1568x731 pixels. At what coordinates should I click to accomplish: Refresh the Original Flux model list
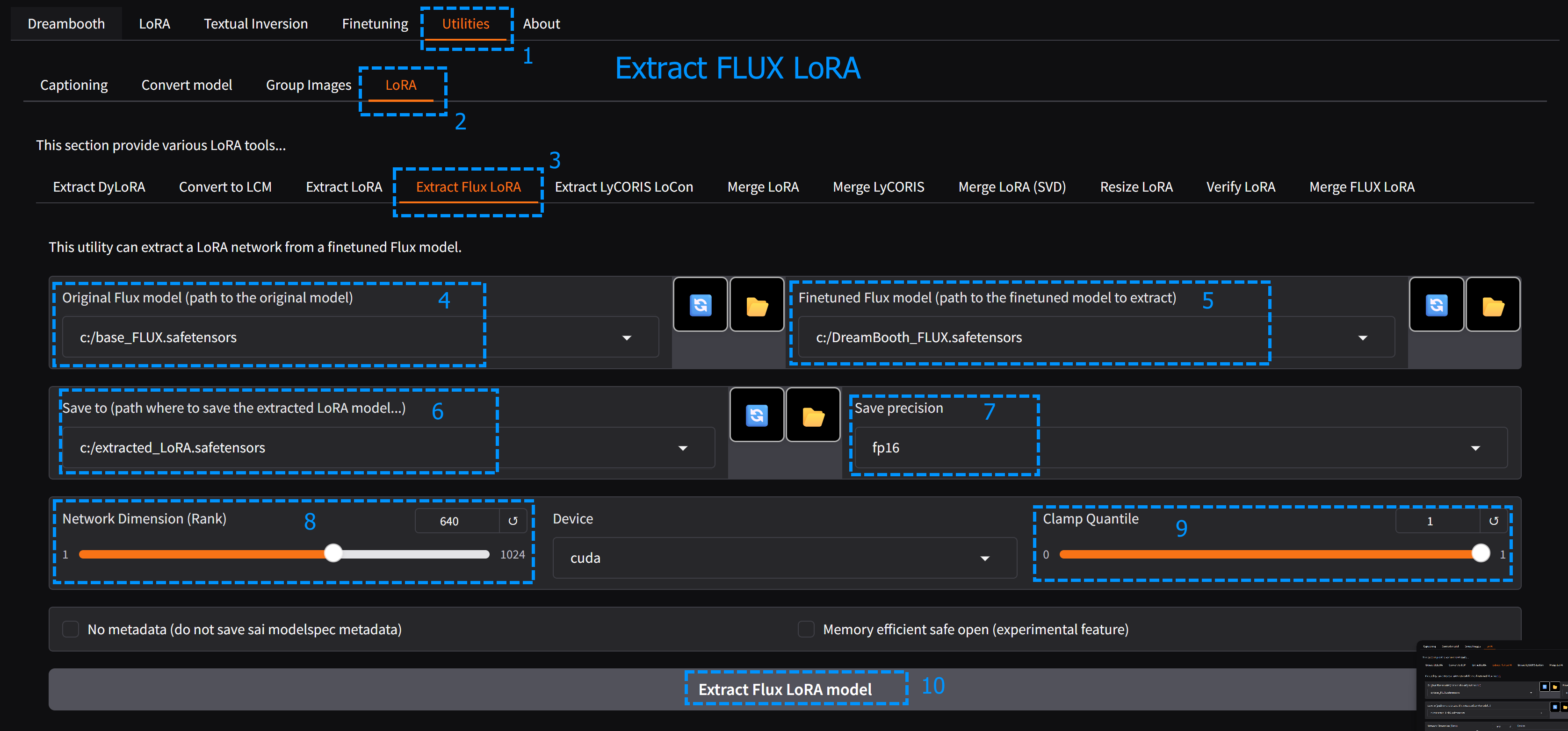[x=700, y=305]
